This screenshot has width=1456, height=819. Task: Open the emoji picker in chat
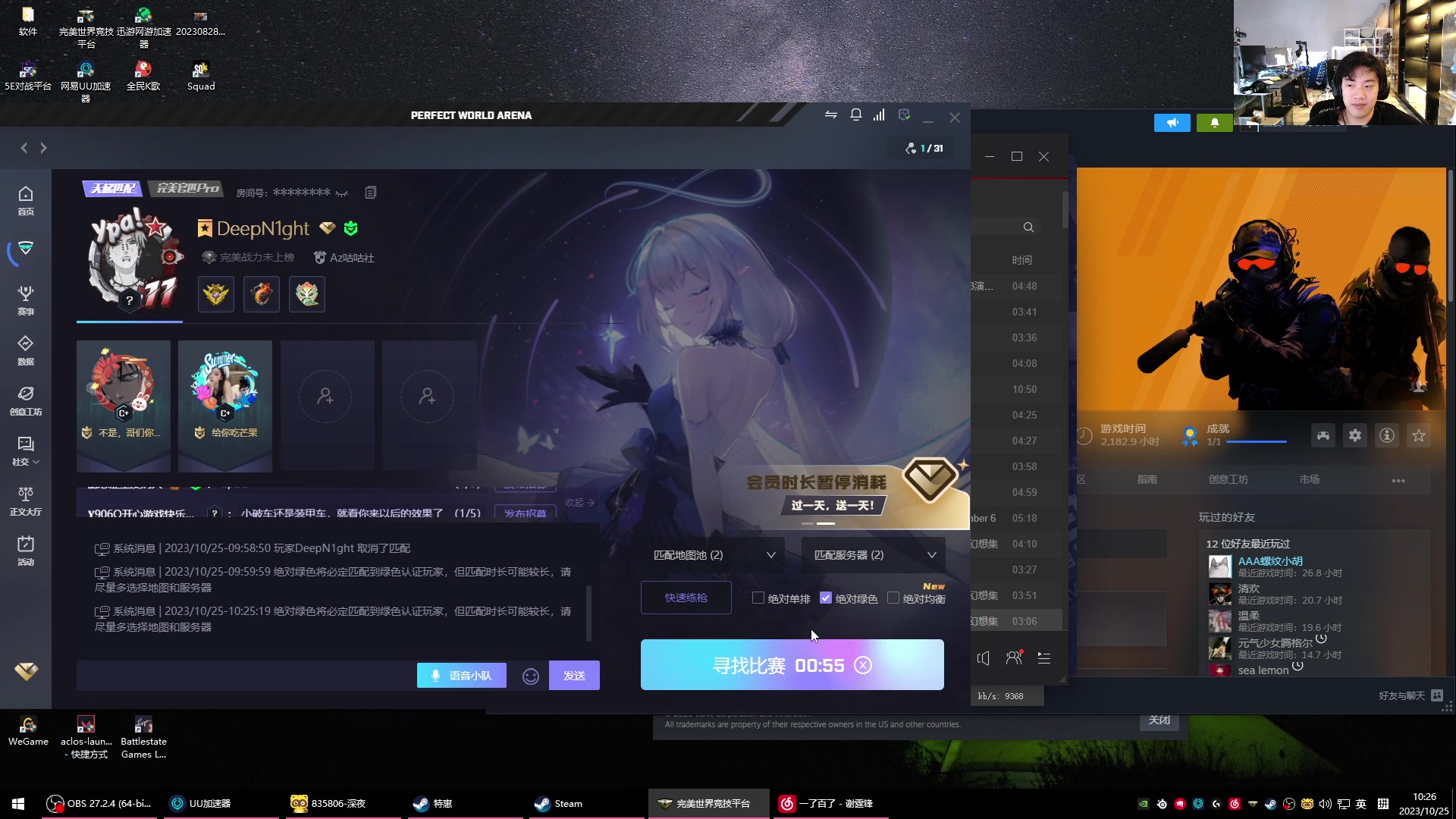(x=531, y=676)
